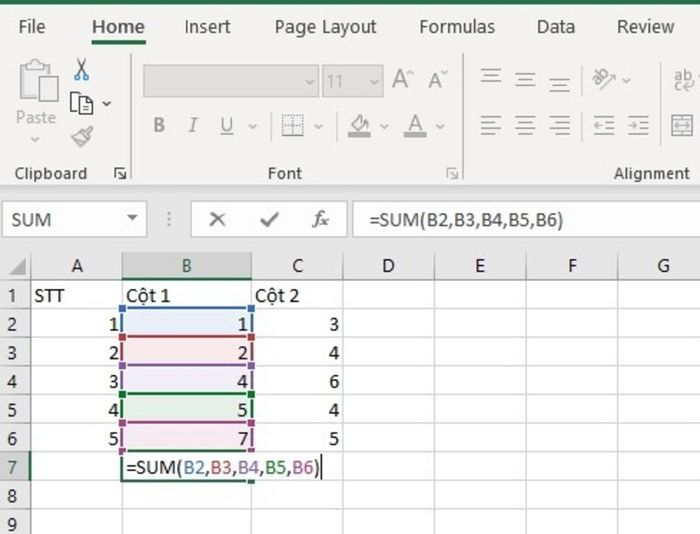Select column C header
This screenshot has width=700, height=534.
point(297,266)
